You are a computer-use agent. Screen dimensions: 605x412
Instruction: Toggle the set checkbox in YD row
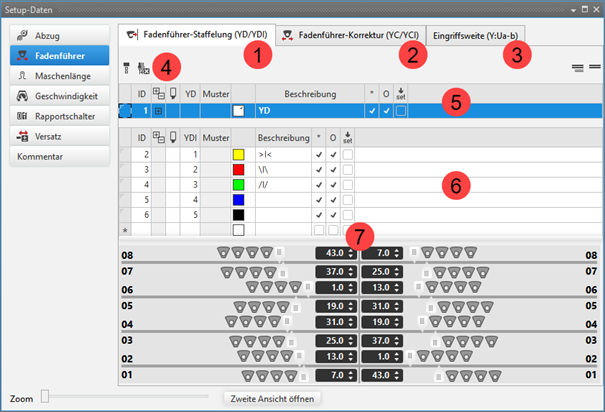(x=401, y=111)
